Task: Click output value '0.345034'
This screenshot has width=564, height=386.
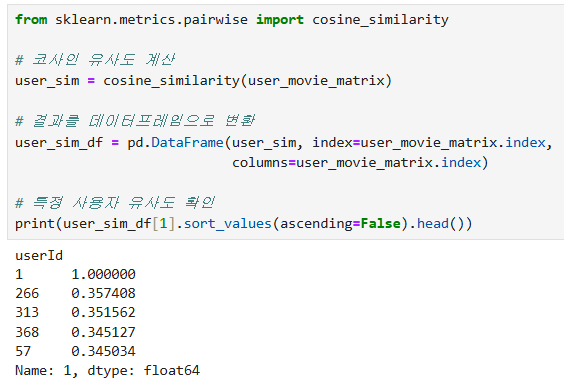Action: (x=103, y=351)
